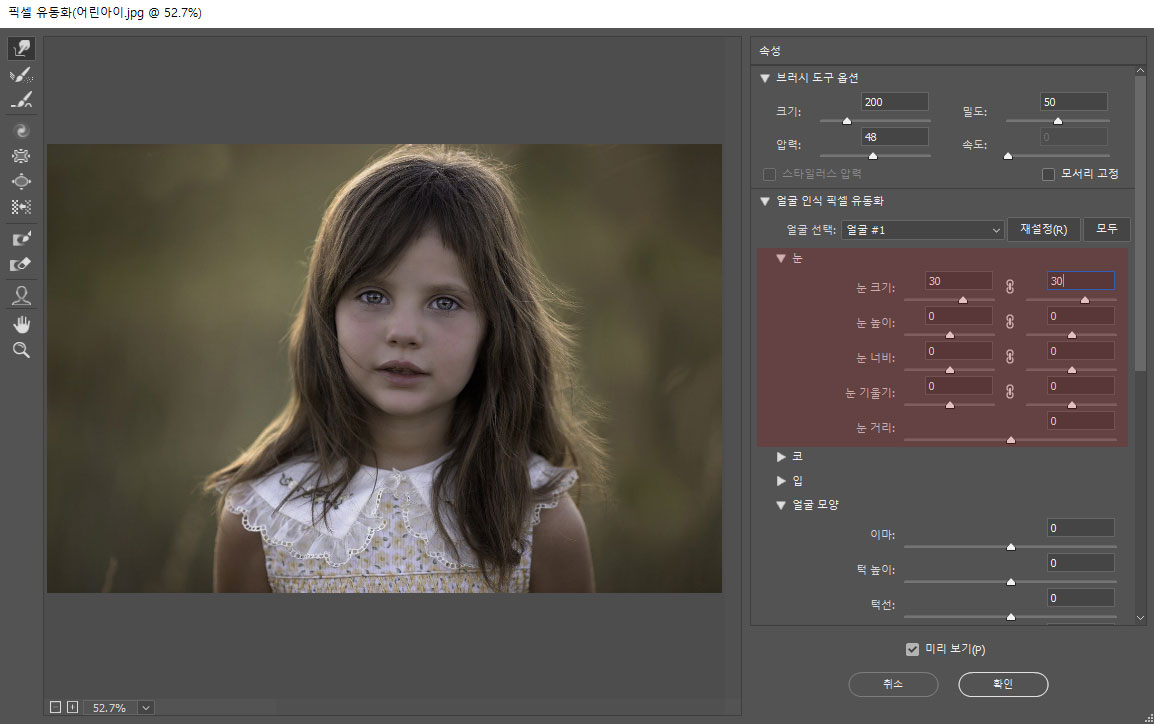Toggle the link icon for 눈 기울기

pos(1010,391)
